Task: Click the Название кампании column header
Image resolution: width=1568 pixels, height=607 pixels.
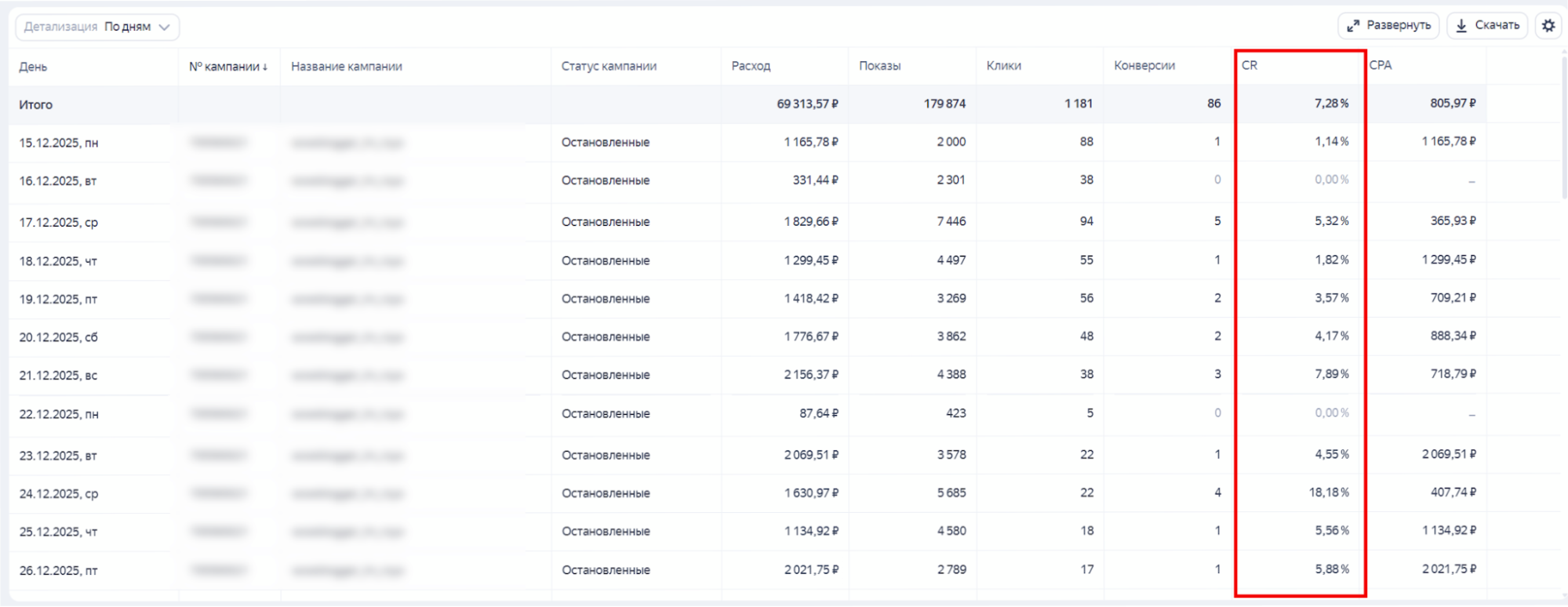Action: (x=346, y=67)
